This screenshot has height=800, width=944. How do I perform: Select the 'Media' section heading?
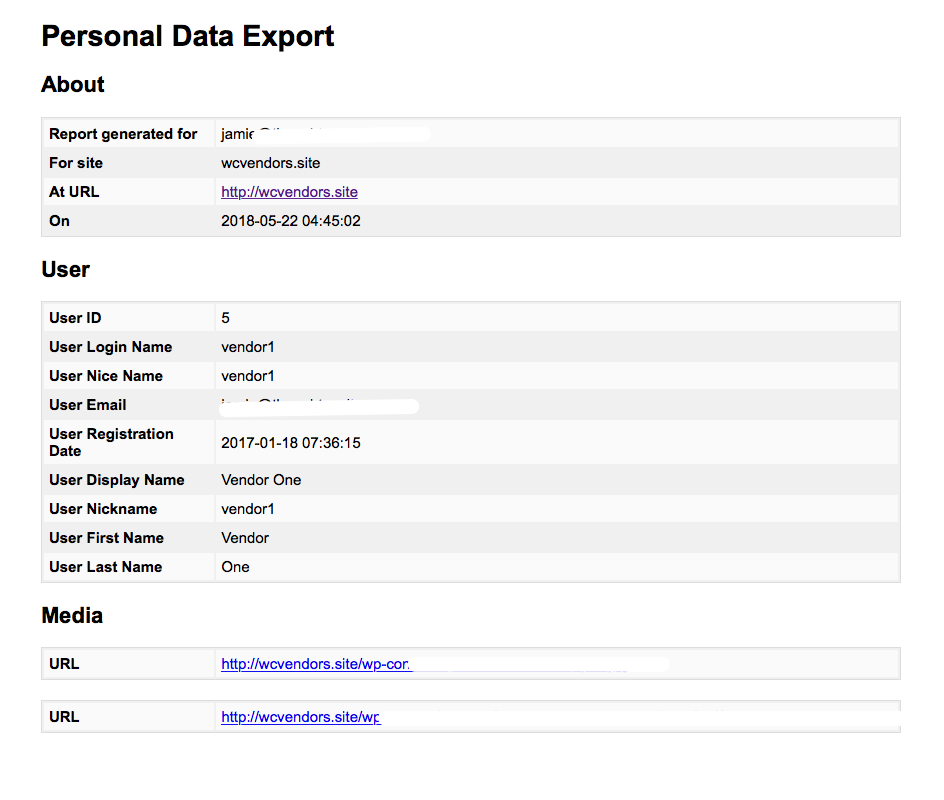72,615
